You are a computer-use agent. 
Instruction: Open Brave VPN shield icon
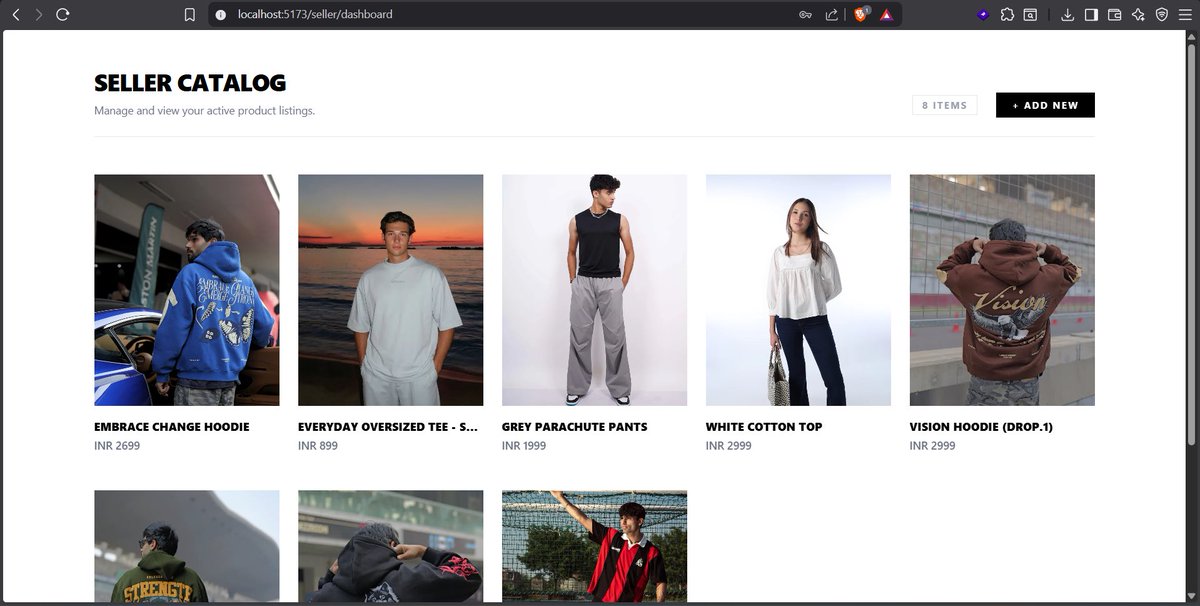pyautogui.click(x=1161, y=15)
